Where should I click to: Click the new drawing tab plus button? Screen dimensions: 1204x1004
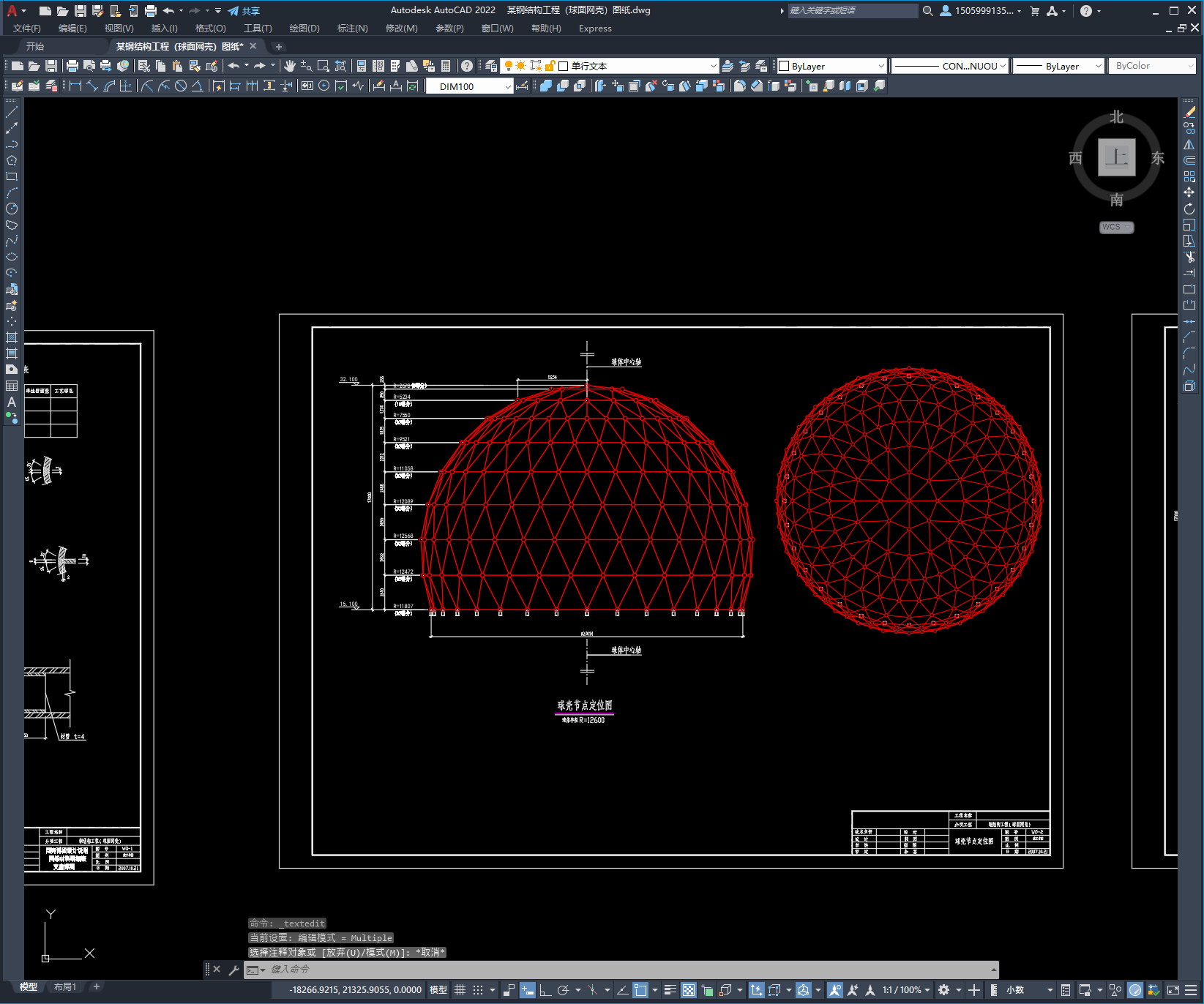(279, 47)
